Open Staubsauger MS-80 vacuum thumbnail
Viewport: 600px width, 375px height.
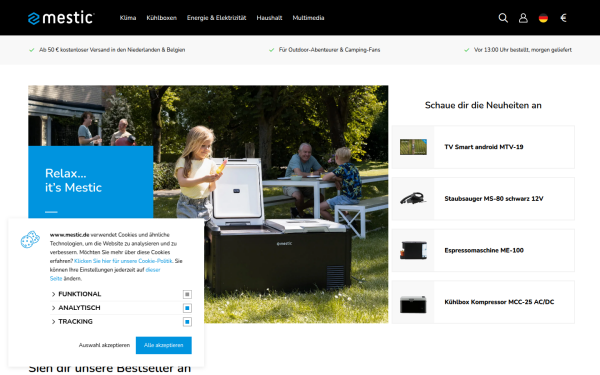click(413, 199)
